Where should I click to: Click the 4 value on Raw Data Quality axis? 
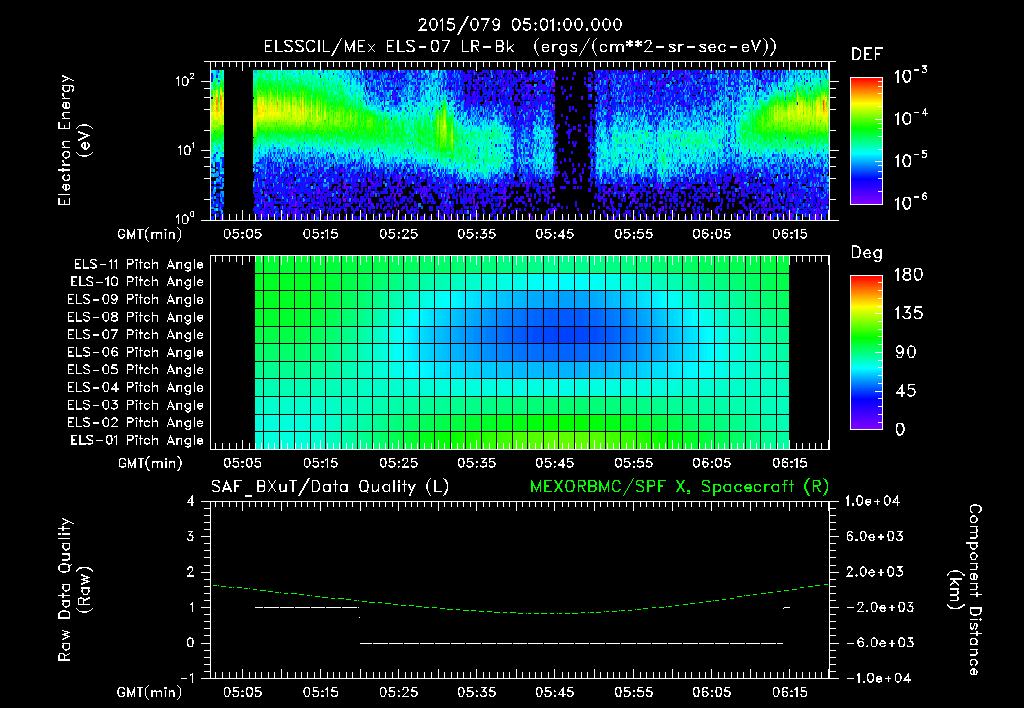[191, 502]
